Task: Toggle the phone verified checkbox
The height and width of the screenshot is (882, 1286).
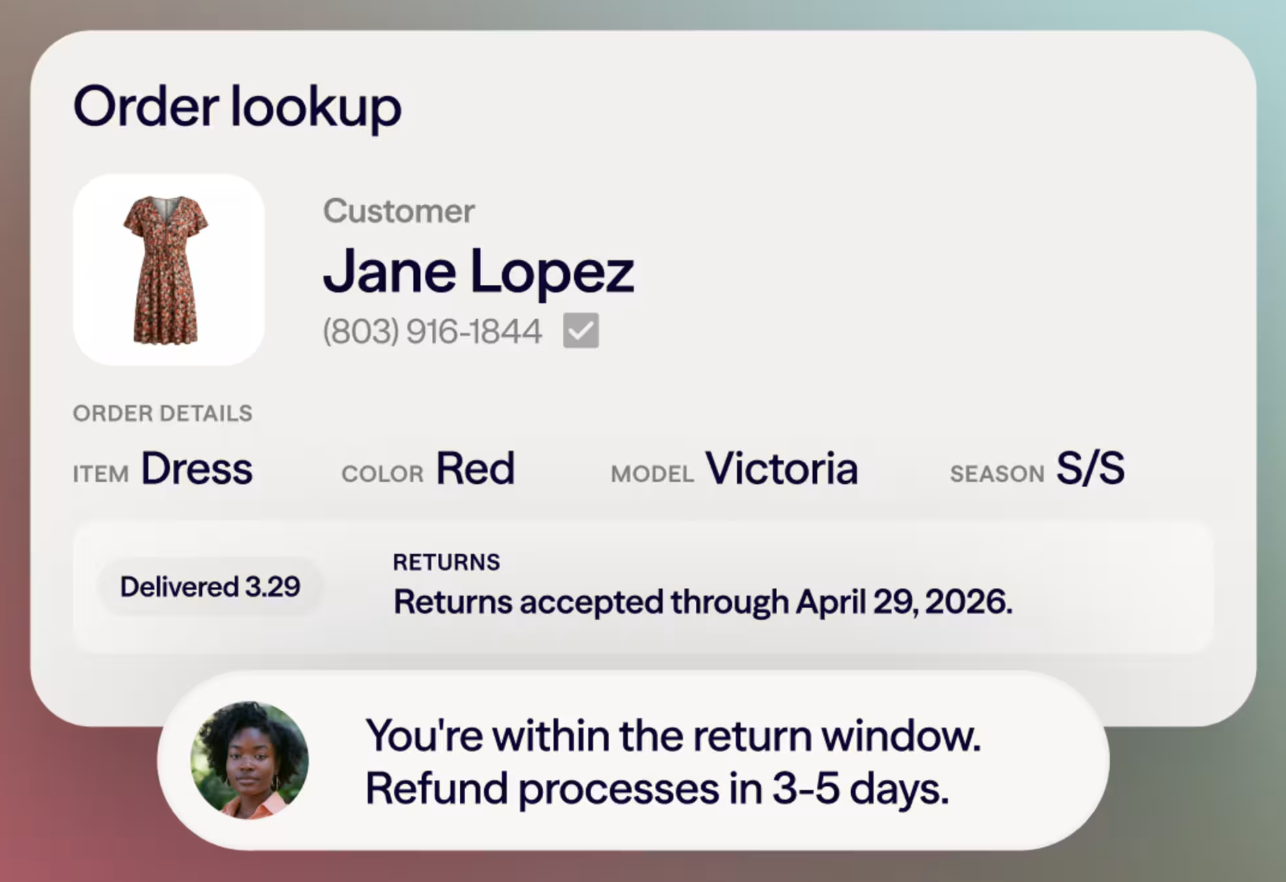Action: pyautogui.click(x=581, y=331)
